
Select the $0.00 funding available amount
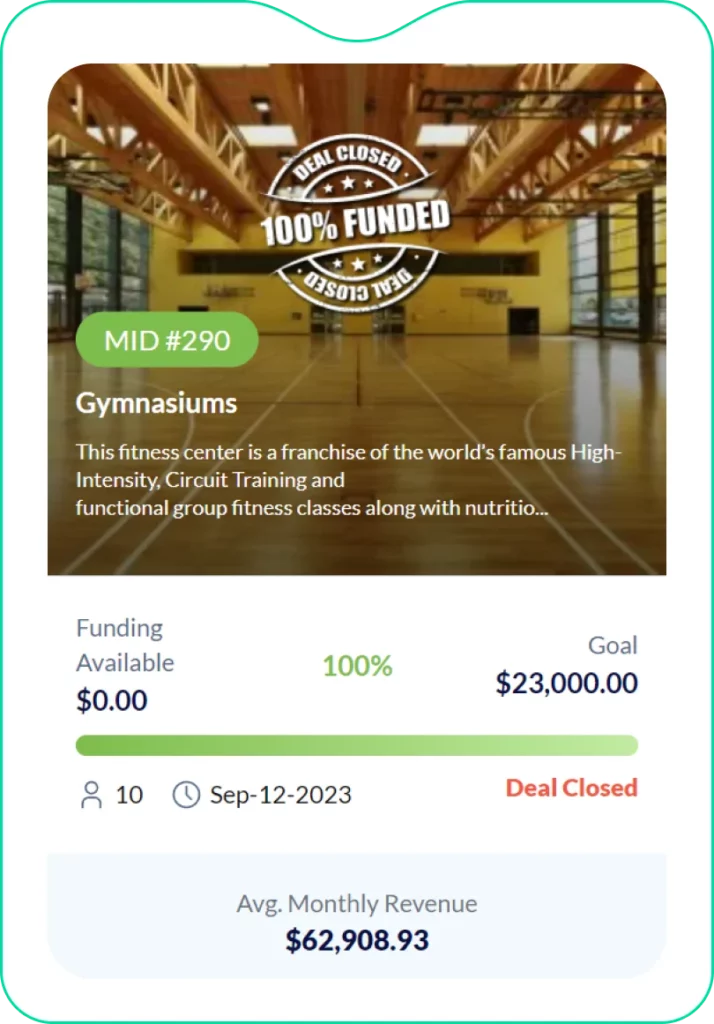click(x=111, y=700)
